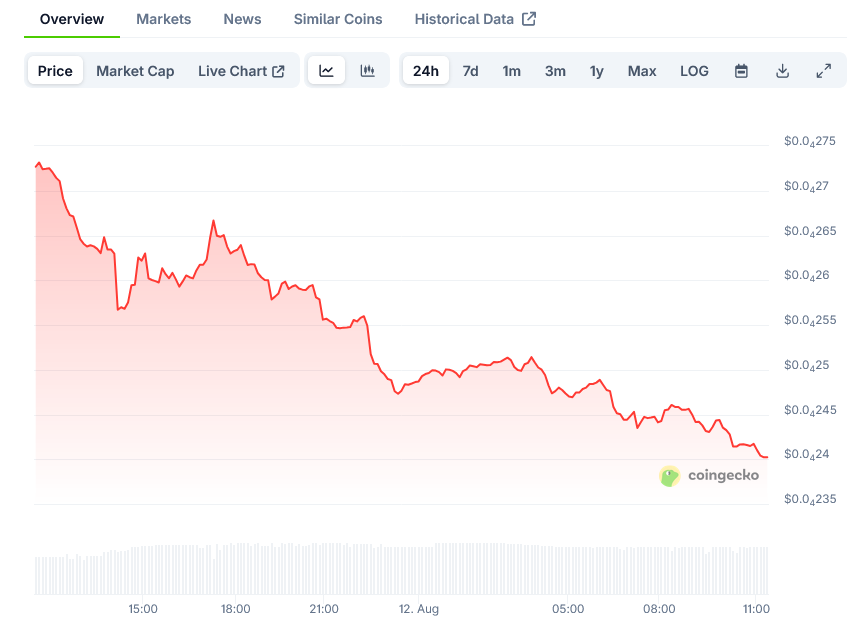
Task: Show the Max time range
Action: point(642,71)
